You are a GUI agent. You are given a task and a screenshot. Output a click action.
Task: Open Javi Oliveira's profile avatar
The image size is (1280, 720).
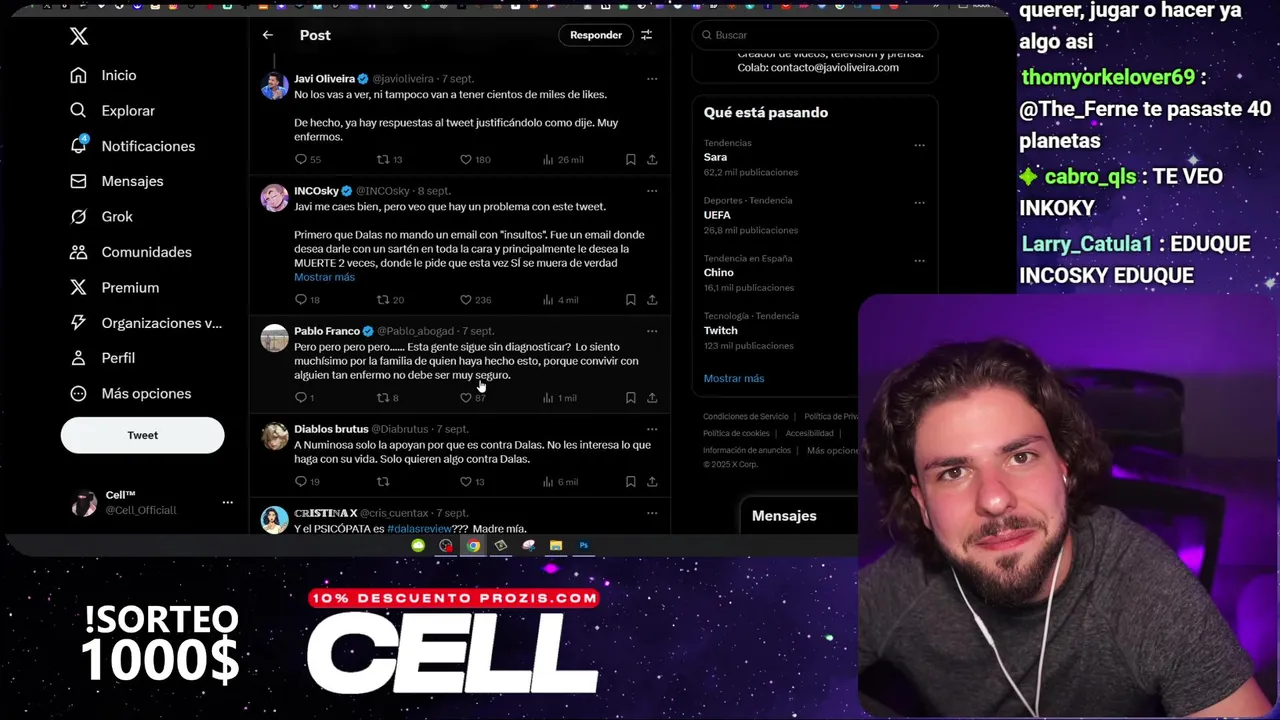pyautogui.click(x=275, y=86)
